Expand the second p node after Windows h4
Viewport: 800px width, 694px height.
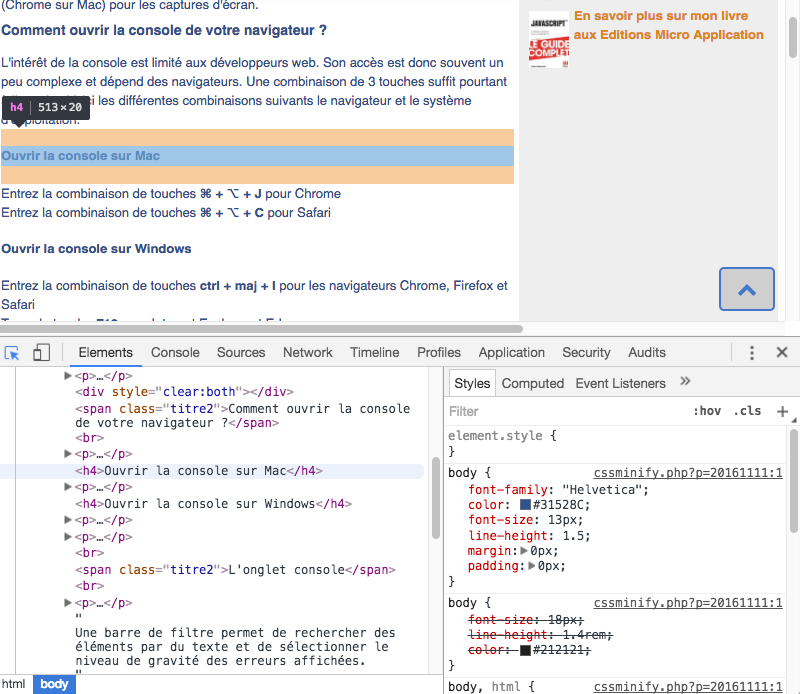67,537
